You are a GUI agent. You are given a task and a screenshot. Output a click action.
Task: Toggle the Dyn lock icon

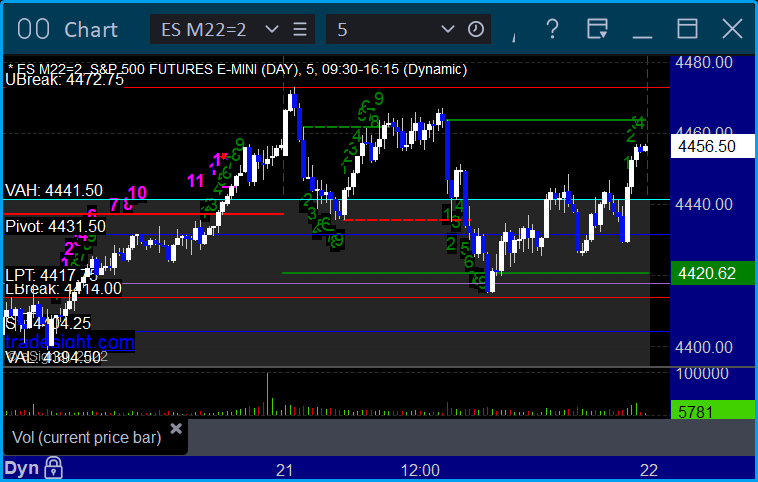coord(54,468)
